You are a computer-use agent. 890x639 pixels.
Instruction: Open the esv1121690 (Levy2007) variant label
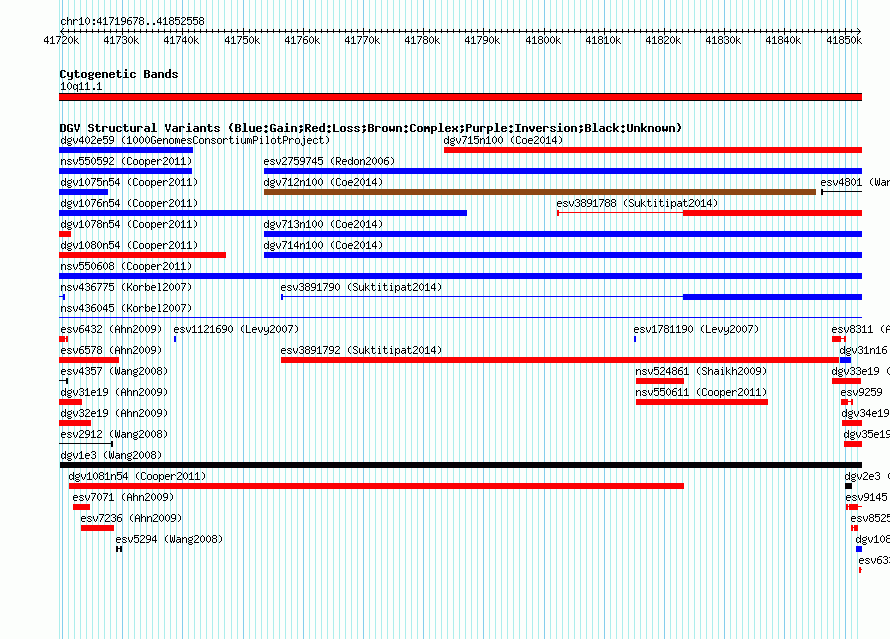[x=236, y=329]
